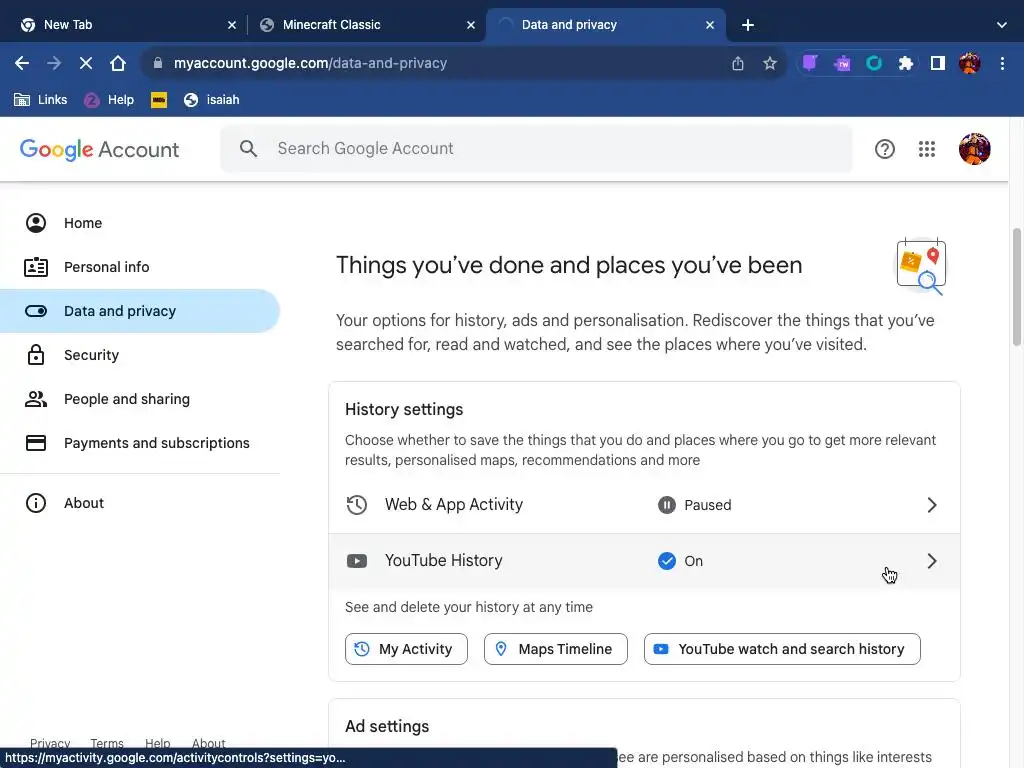Open the Google Account profile picture

click(974, 149)
